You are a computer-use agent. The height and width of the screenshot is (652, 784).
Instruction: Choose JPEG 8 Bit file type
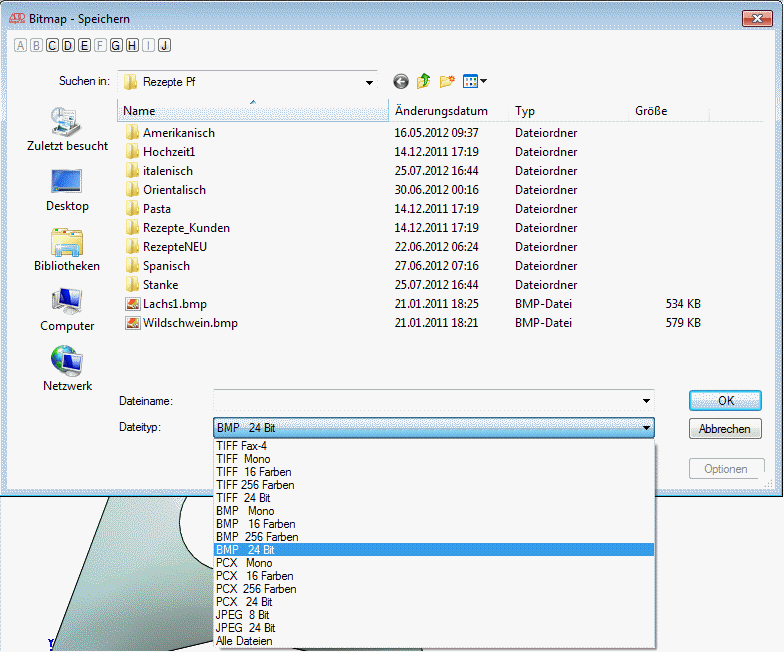pyautogui.click(x=434, y=615)
